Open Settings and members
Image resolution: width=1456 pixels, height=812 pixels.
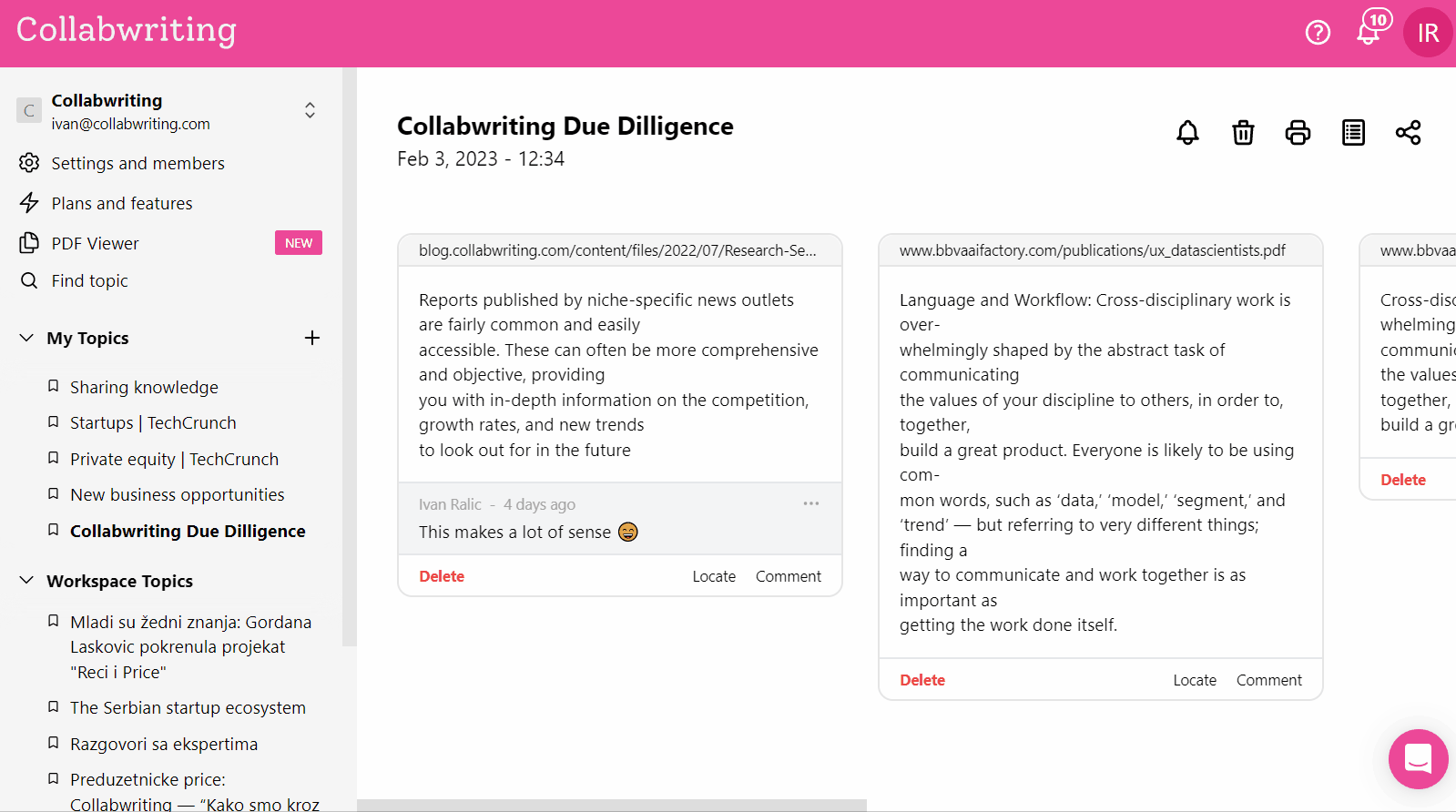[x=137, y=163]
